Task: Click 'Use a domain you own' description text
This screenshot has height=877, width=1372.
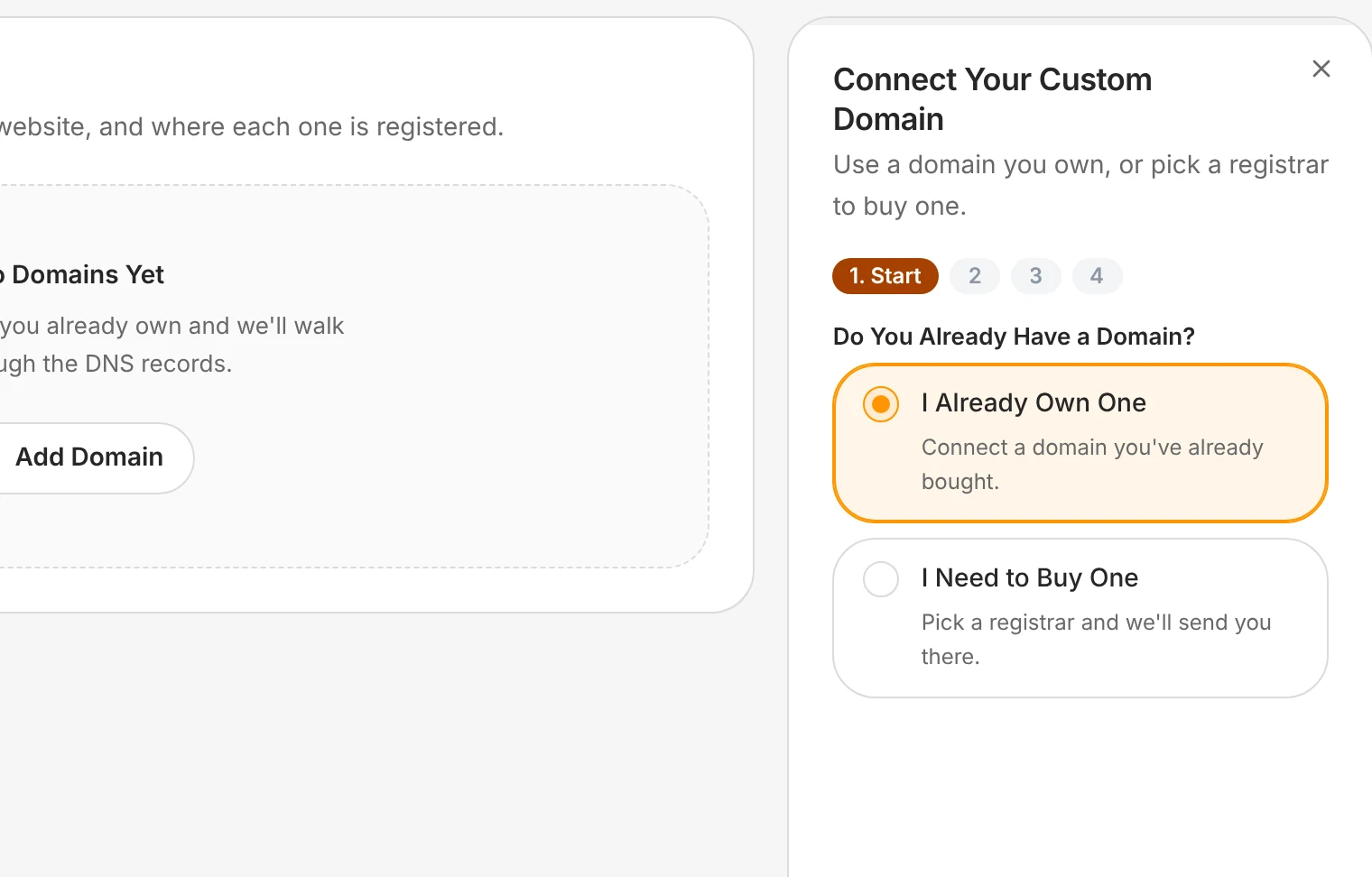Action: pyautogui.click(x=1080, y=185)
